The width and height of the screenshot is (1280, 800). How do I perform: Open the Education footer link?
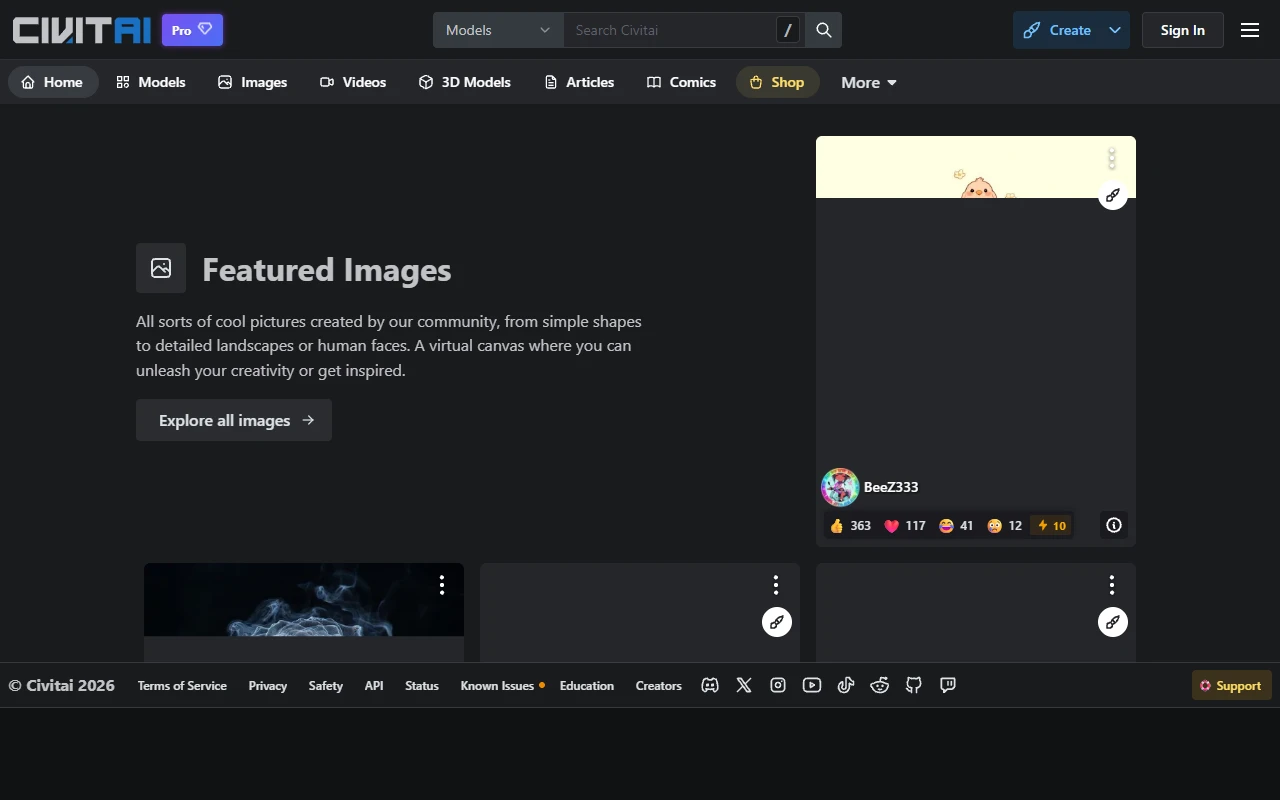point(587,685)
